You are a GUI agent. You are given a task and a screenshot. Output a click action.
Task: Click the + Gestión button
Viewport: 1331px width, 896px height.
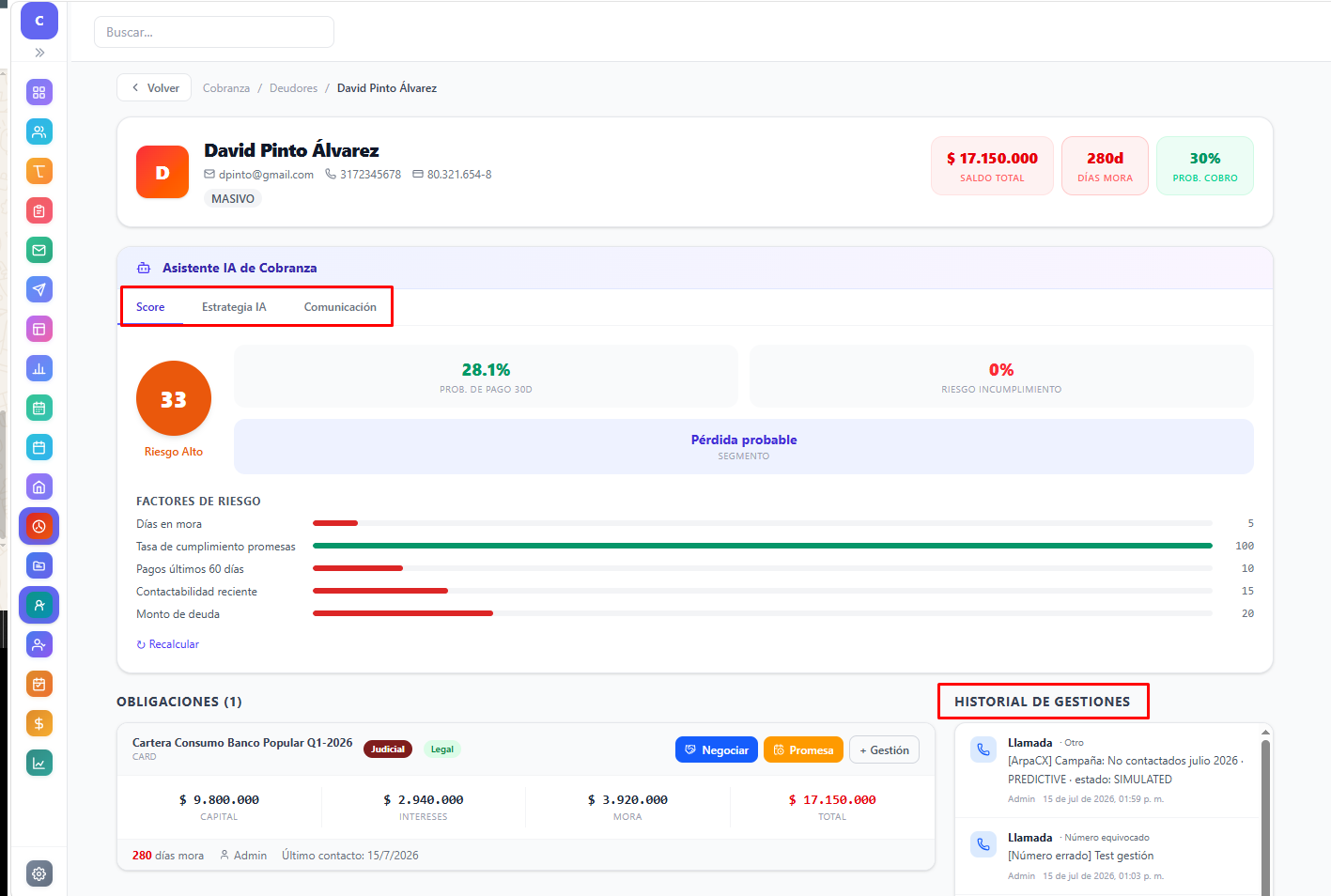[884, 749]
